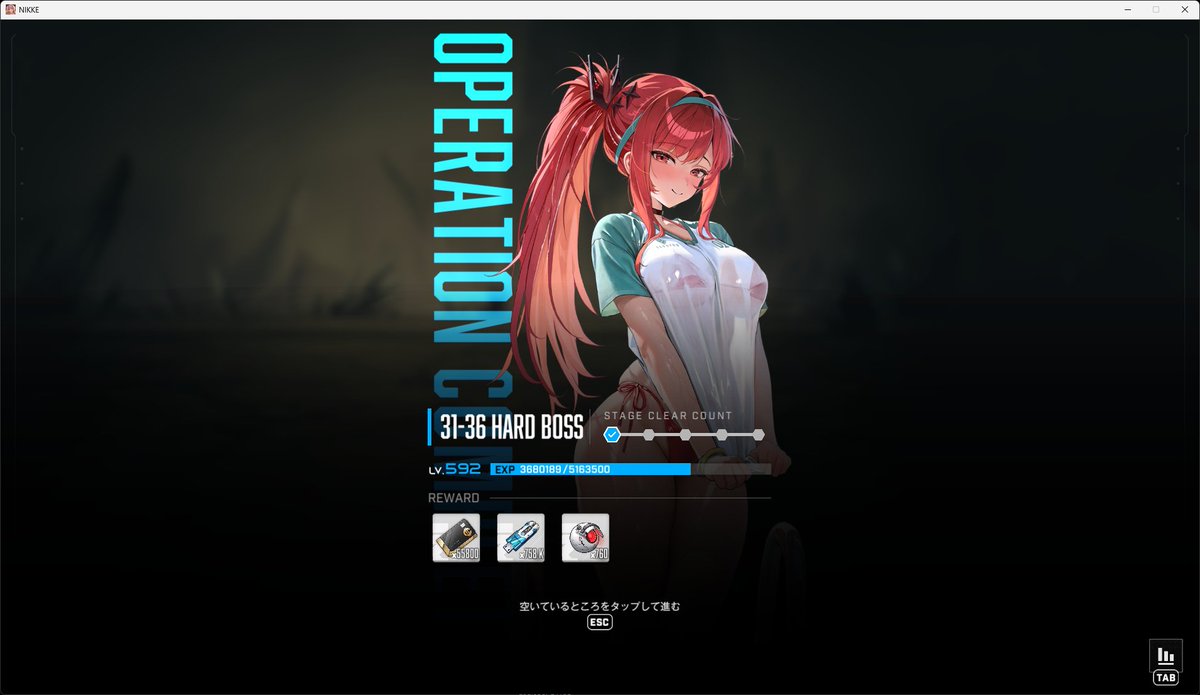This screenshot has height=695, width=1200.
Task: Click the blue EXP progress bar
Action: 630,469
